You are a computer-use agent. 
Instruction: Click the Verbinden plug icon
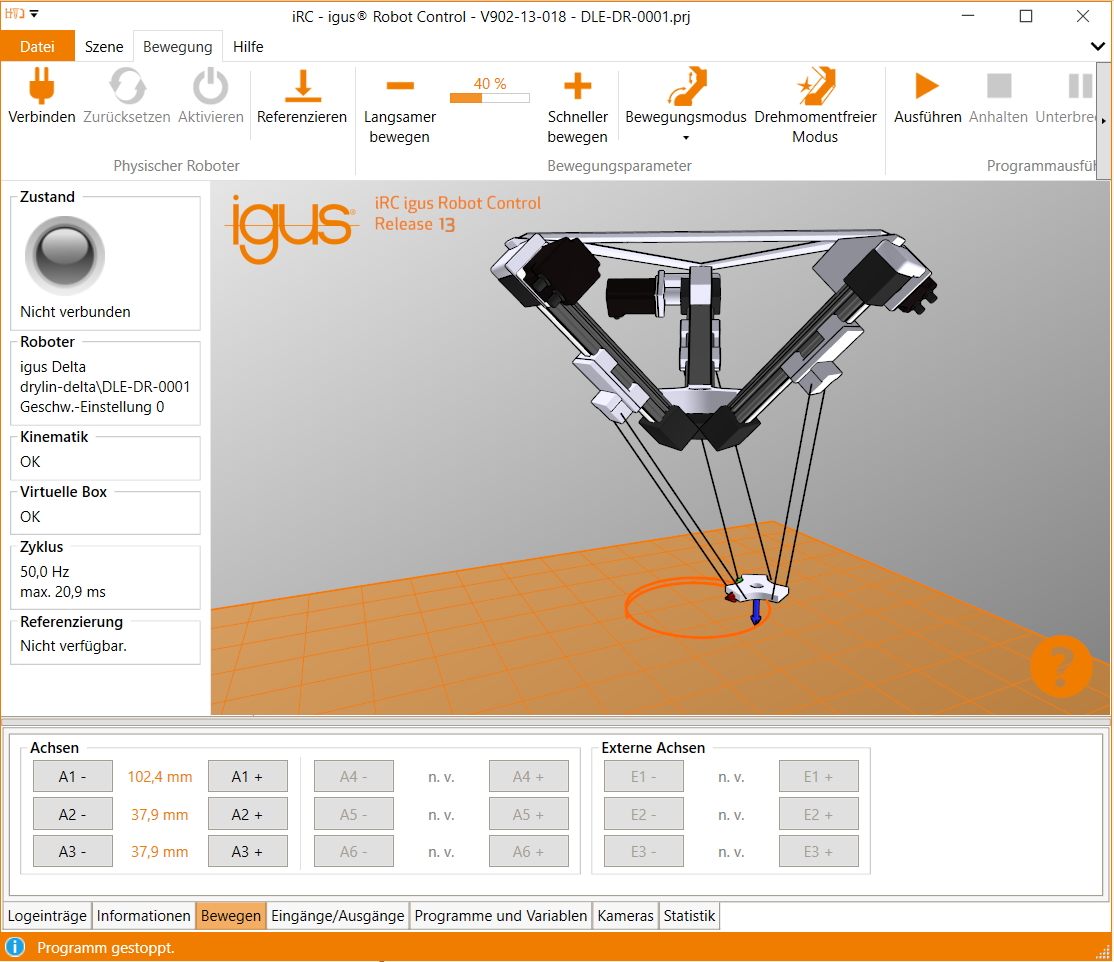[41, 88]
